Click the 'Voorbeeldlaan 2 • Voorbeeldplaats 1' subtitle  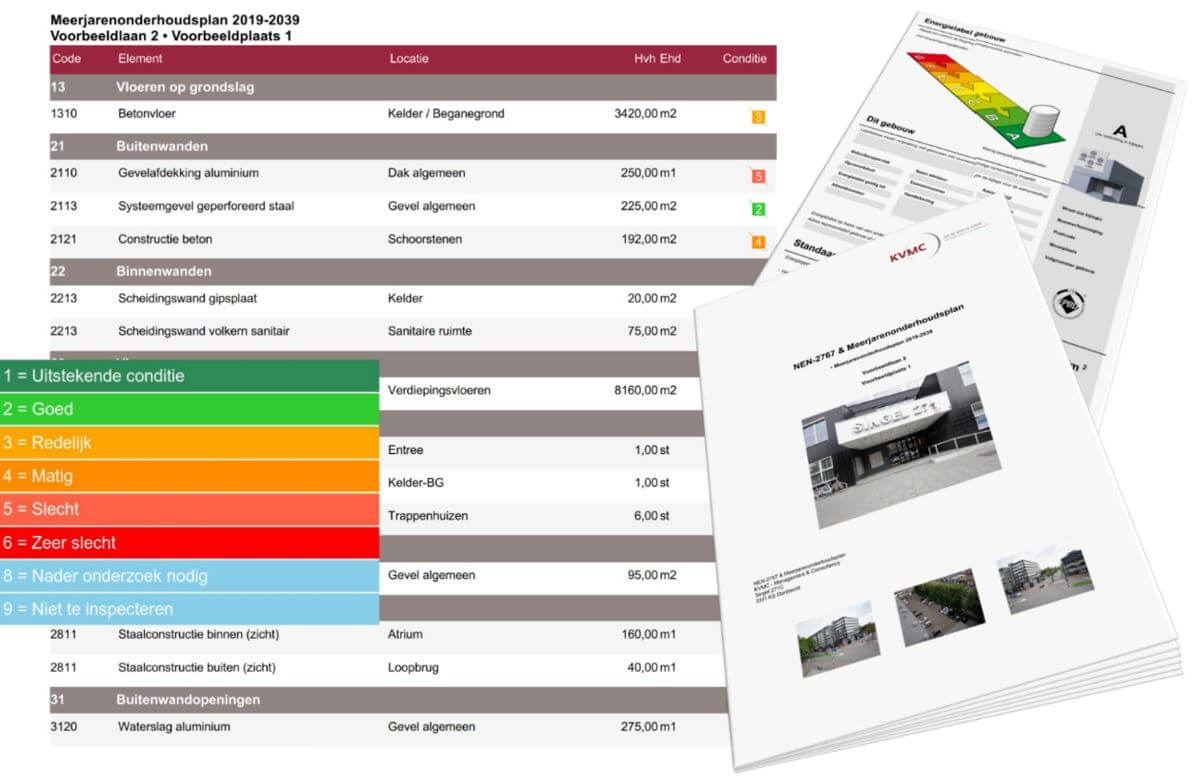tap(171, 36)
